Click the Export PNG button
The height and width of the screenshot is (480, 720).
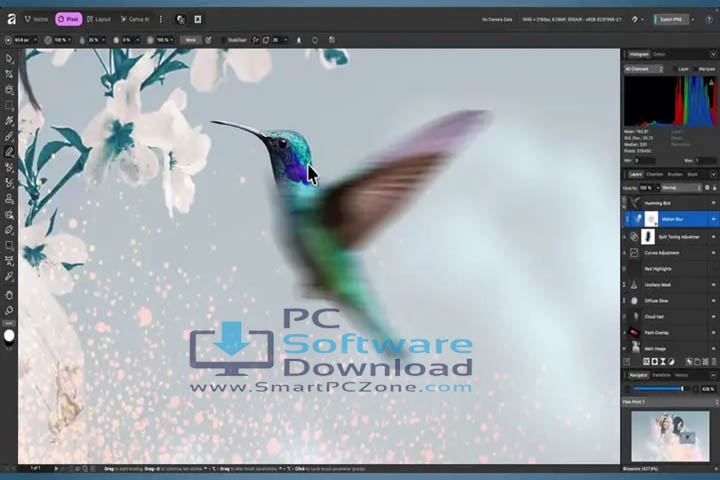[671, 19]
